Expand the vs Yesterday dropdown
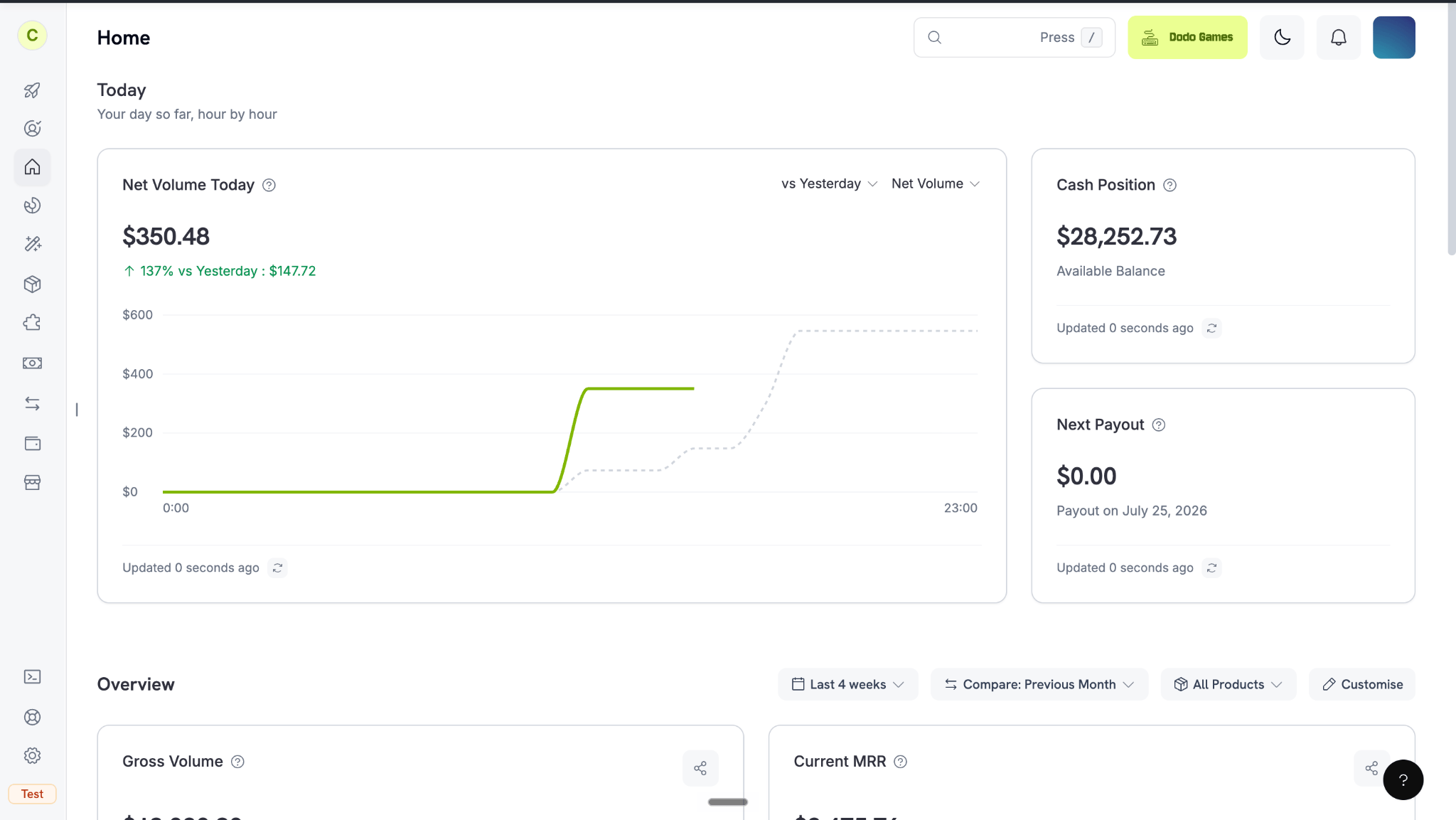Viewport: 1456px width, 820px height. click(829, 184)
